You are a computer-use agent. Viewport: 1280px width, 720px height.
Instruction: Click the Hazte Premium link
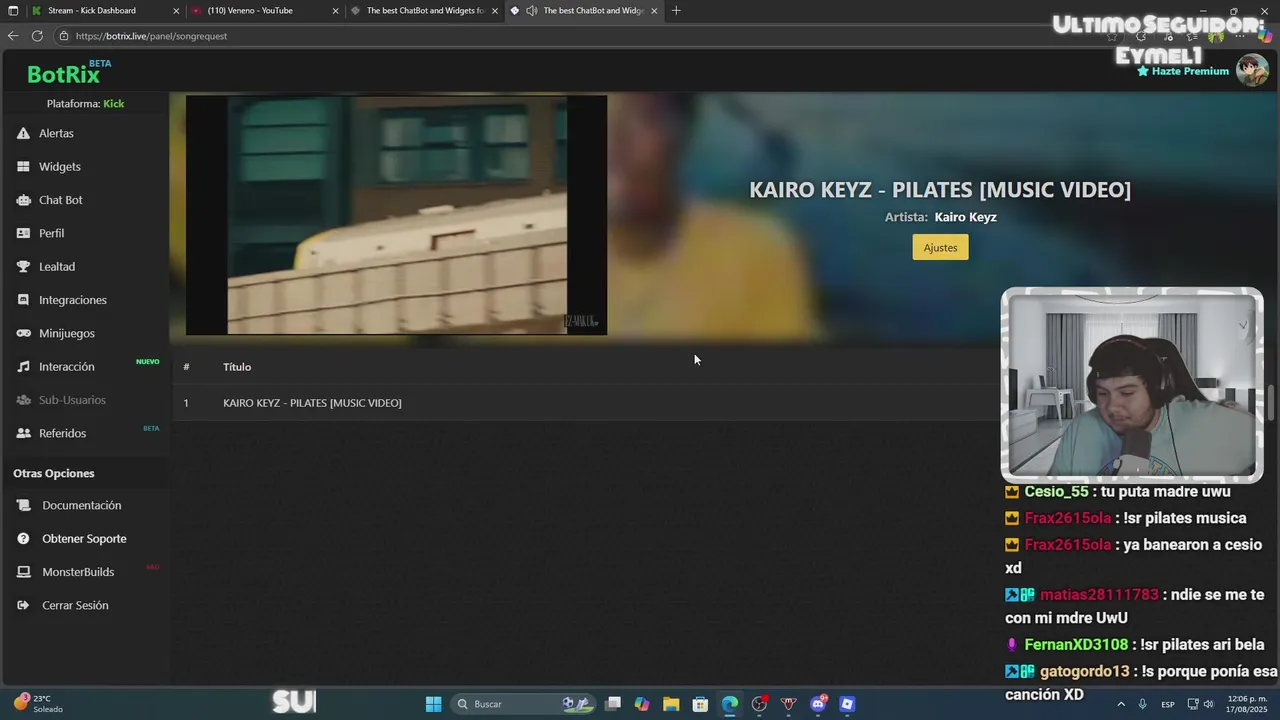click(1184, 71)
